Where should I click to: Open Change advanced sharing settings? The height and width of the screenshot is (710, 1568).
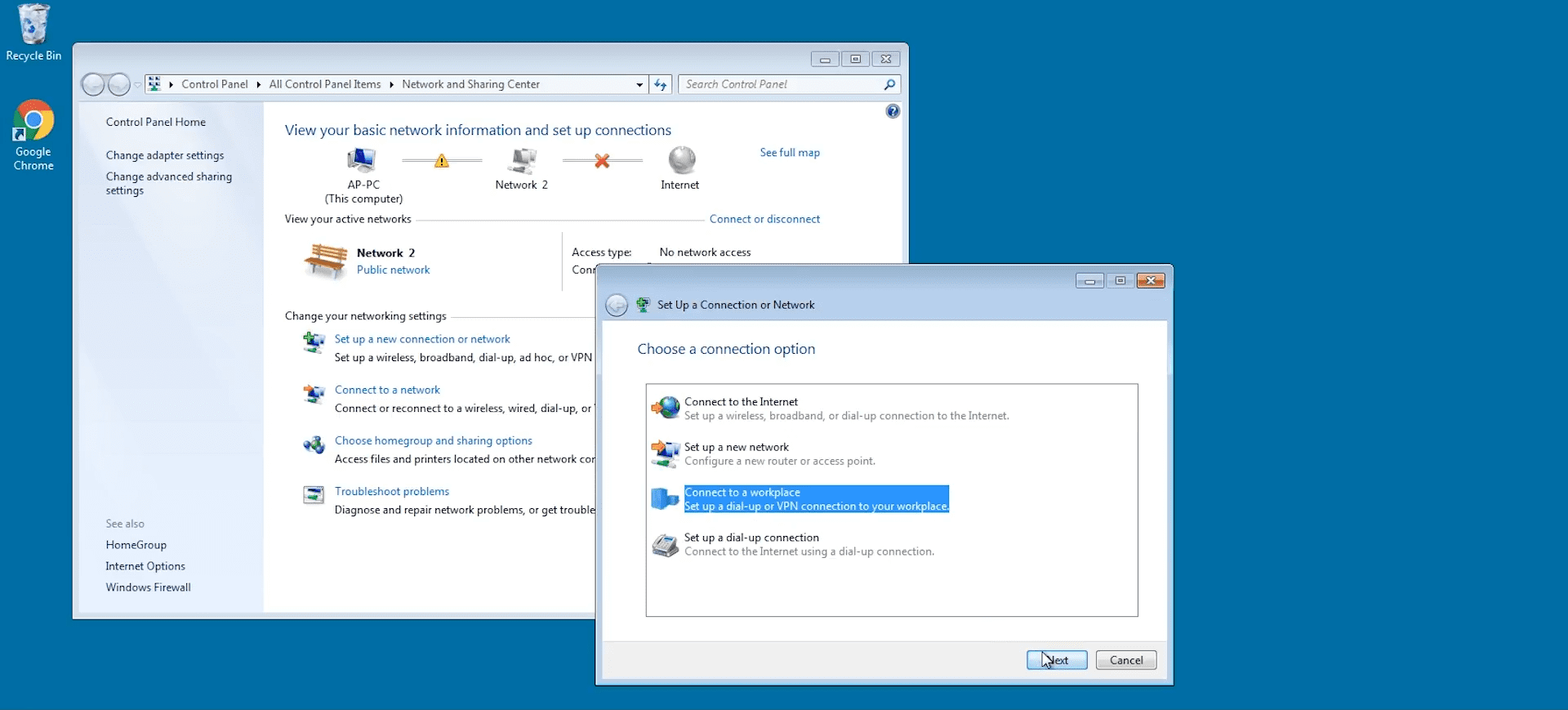(x=169, y=183)
